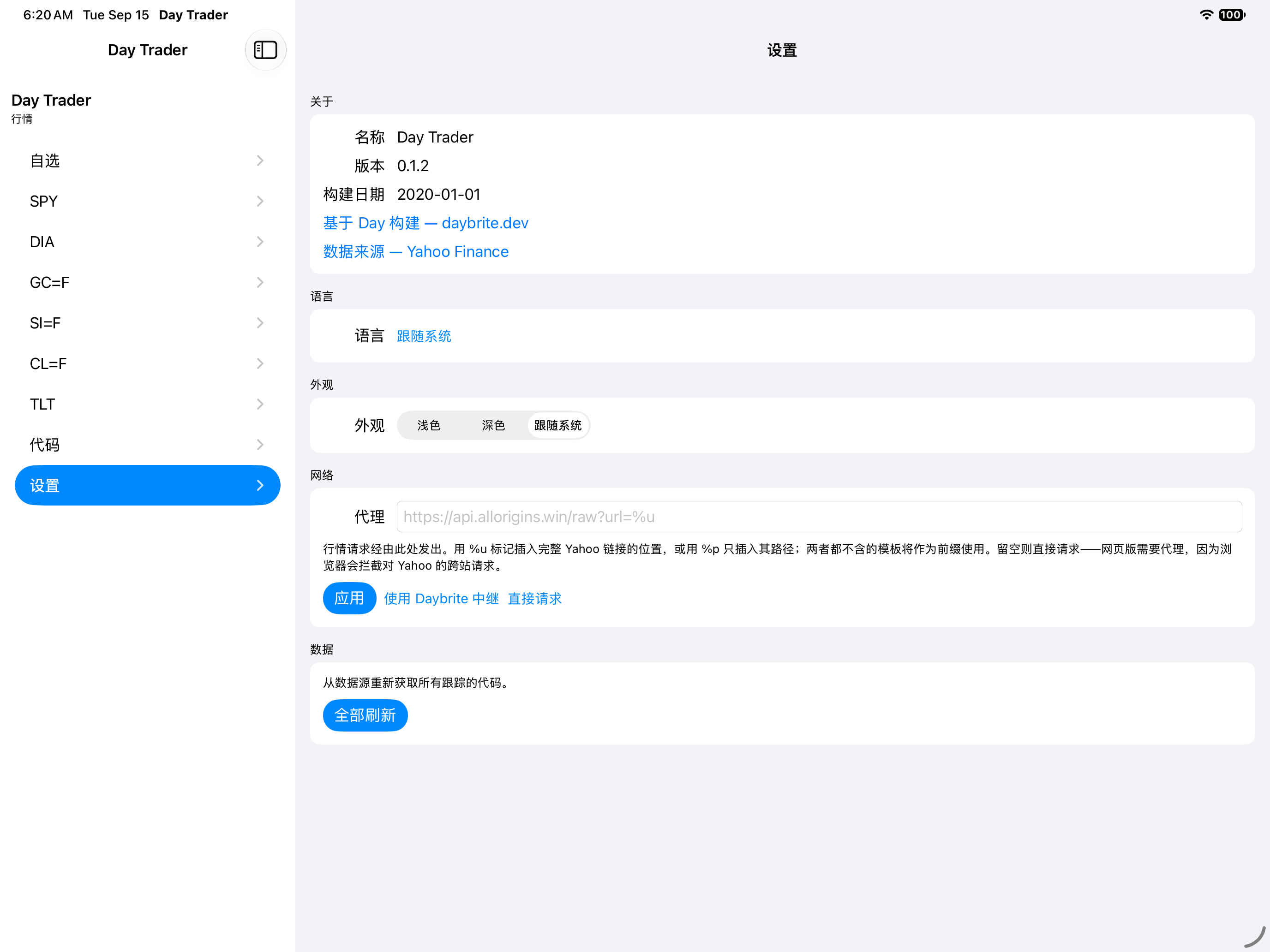Tap the battery indicator showing 100

coord(1232,15)
